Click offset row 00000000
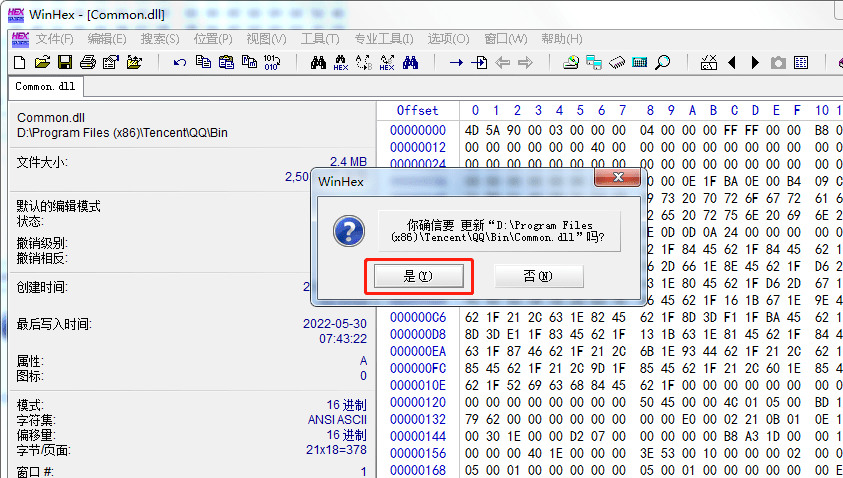This screenshot has width=843, height=478. tap(418, 130)
